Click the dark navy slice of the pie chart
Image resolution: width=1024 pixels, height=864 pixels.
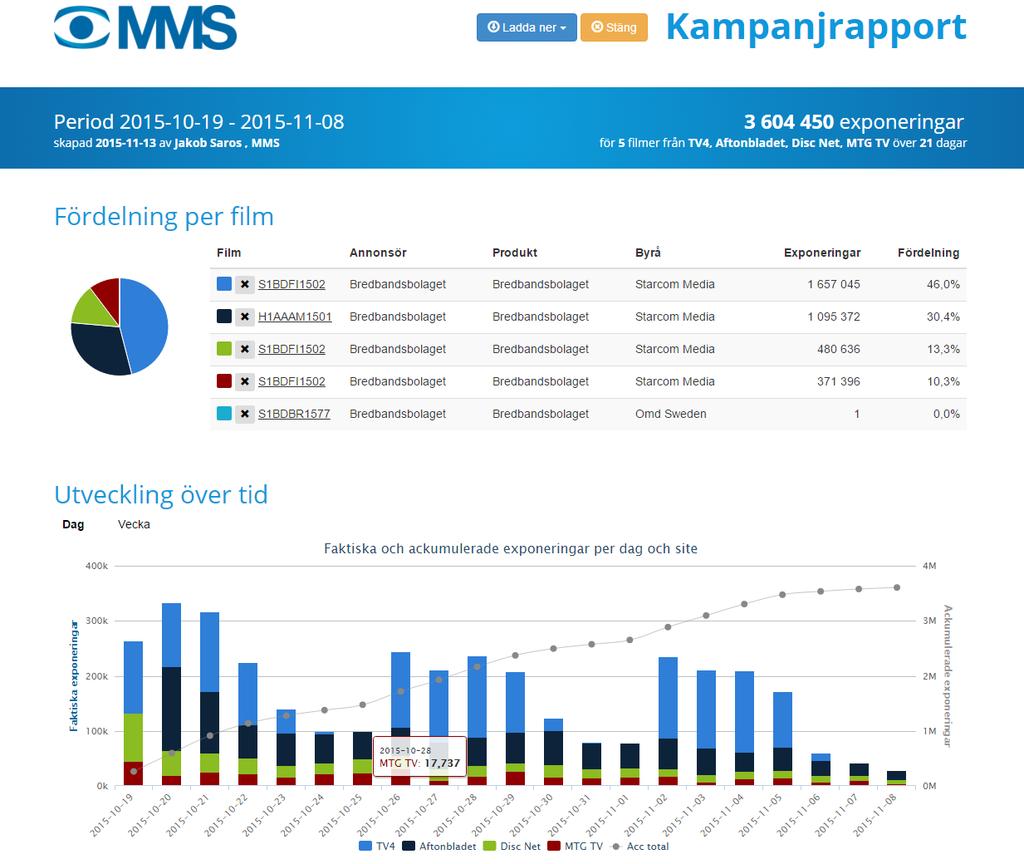[98, 347]
